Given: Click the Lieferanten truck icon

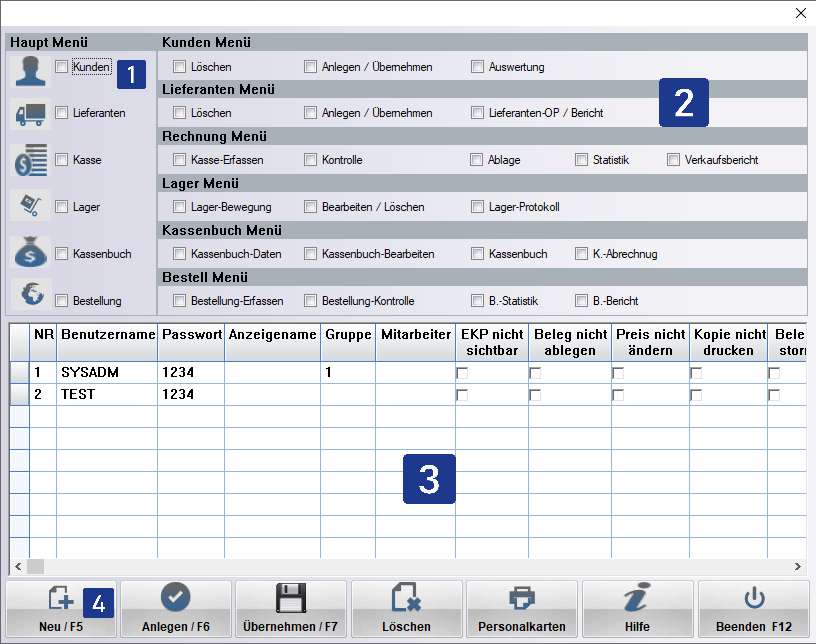Looking at the screenshot, I should (x=31, y=114).
